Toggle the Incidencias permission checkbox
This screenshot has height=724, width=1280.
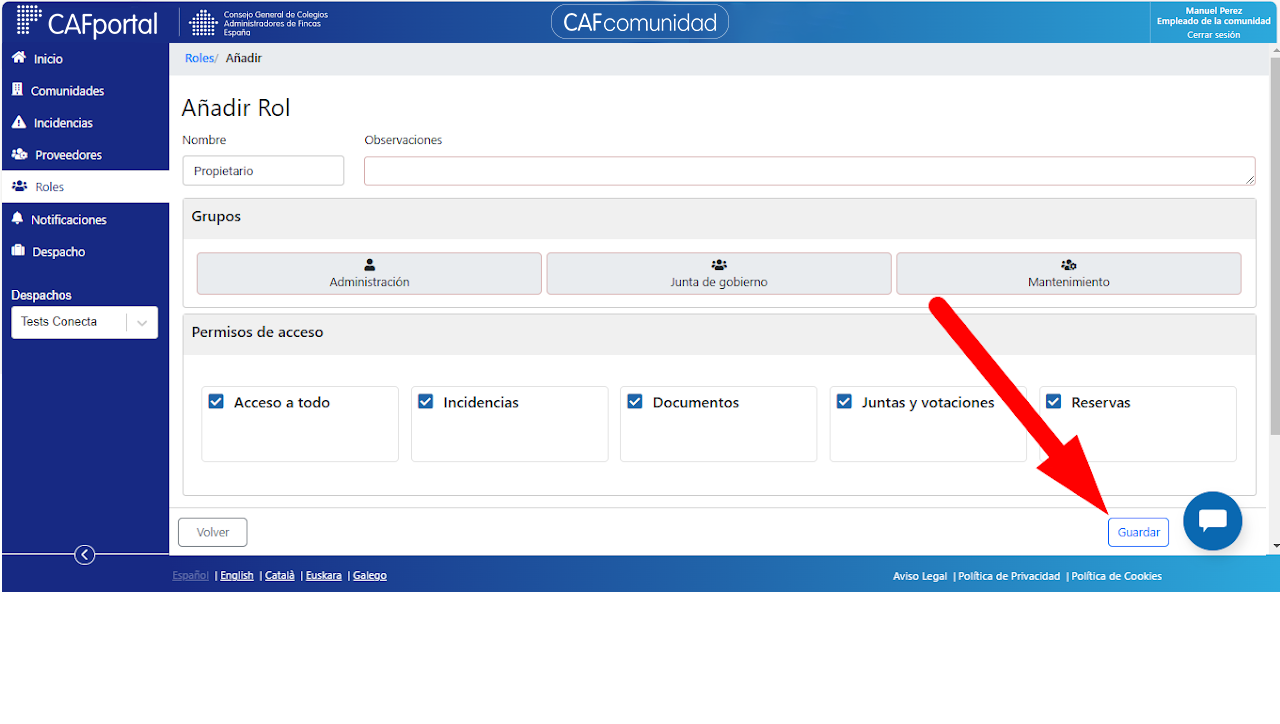coord(425,401)
